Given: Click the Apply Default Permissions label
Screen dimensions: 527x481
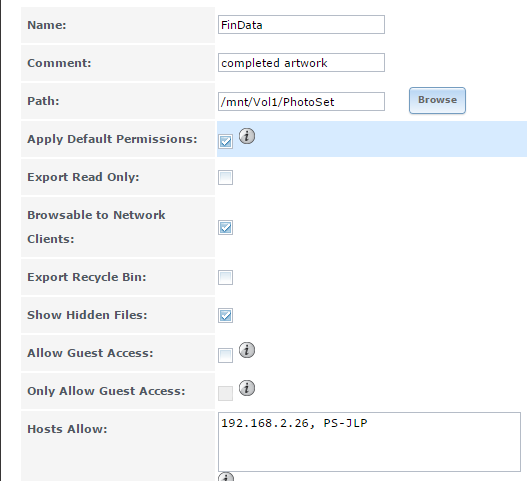Looking at the screenshot, I should (112, 139).
